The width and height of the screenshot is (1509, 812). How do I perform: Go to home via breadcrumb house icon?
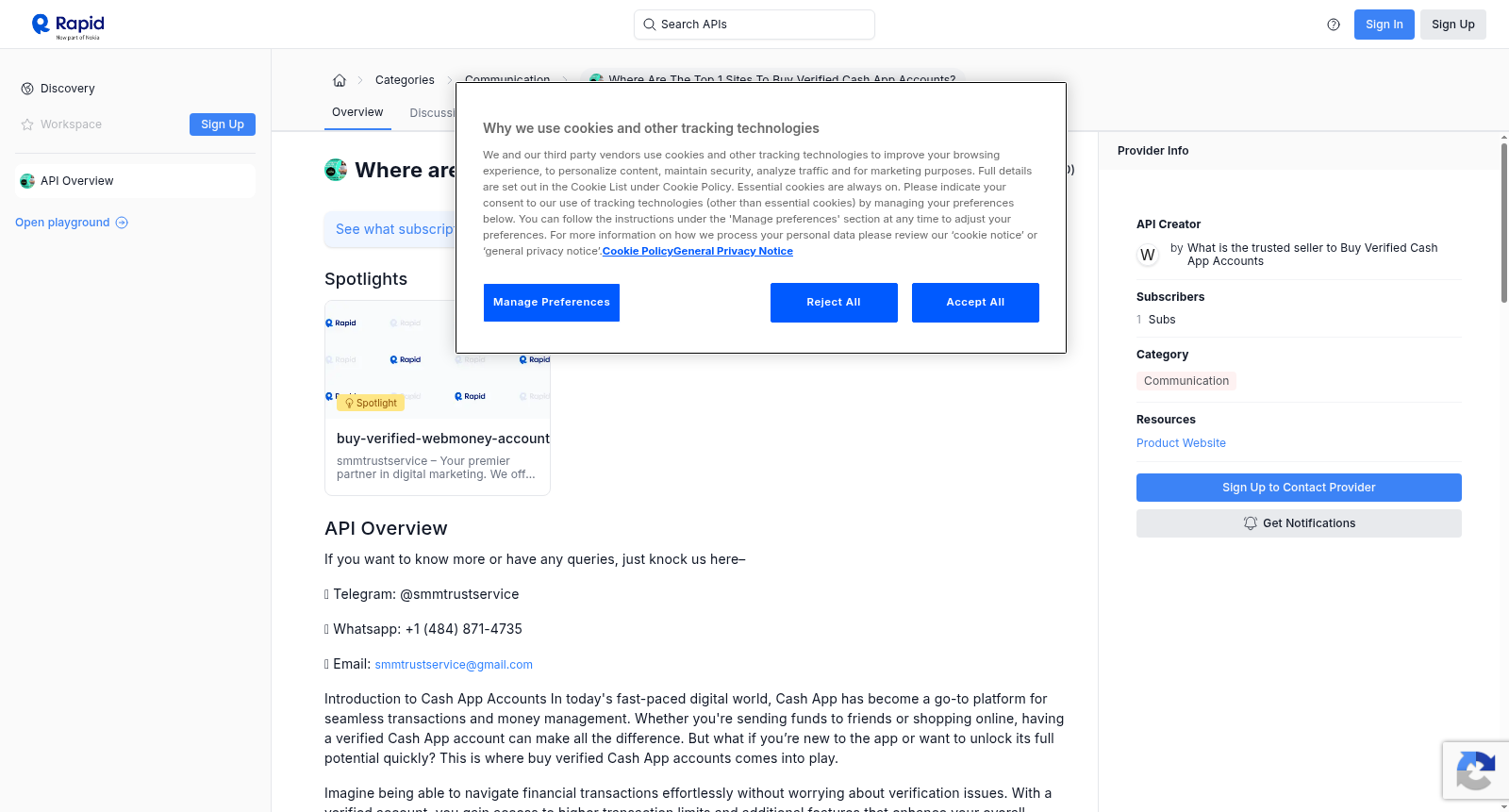pyautogui.click(x=340, y=80)
